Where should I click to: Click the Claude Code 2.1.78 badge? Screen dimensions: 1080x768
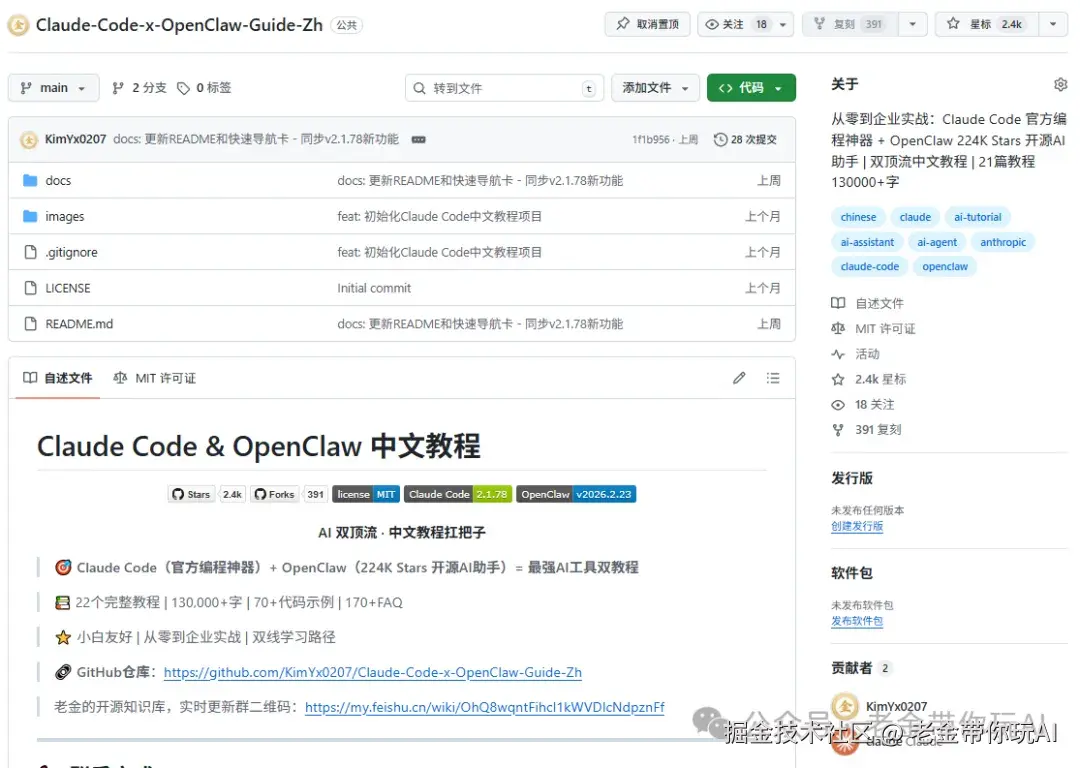458,495
